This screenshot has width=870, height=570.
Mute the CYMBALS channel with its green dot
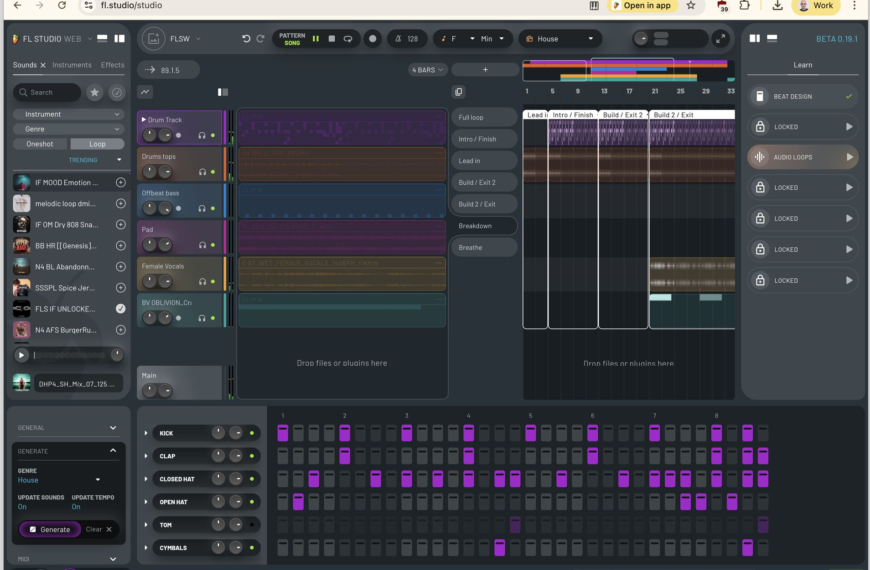click(252, 548)
